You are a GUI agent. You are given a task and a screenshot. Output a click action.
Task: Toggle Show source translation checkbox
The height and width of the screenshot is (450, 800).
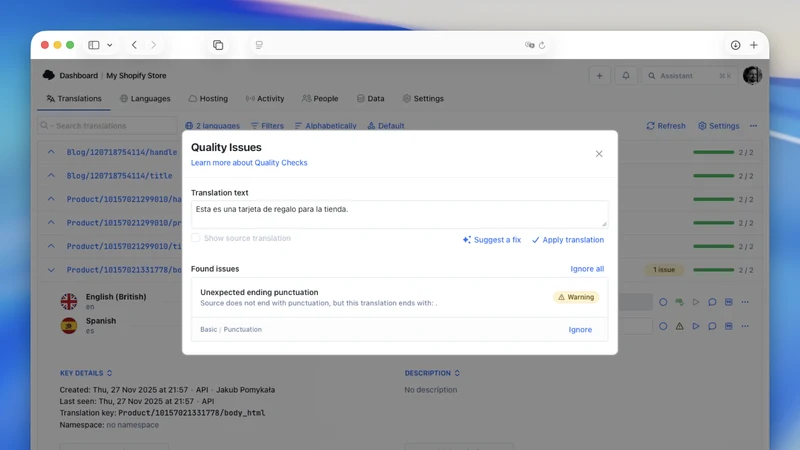[195, 238]
